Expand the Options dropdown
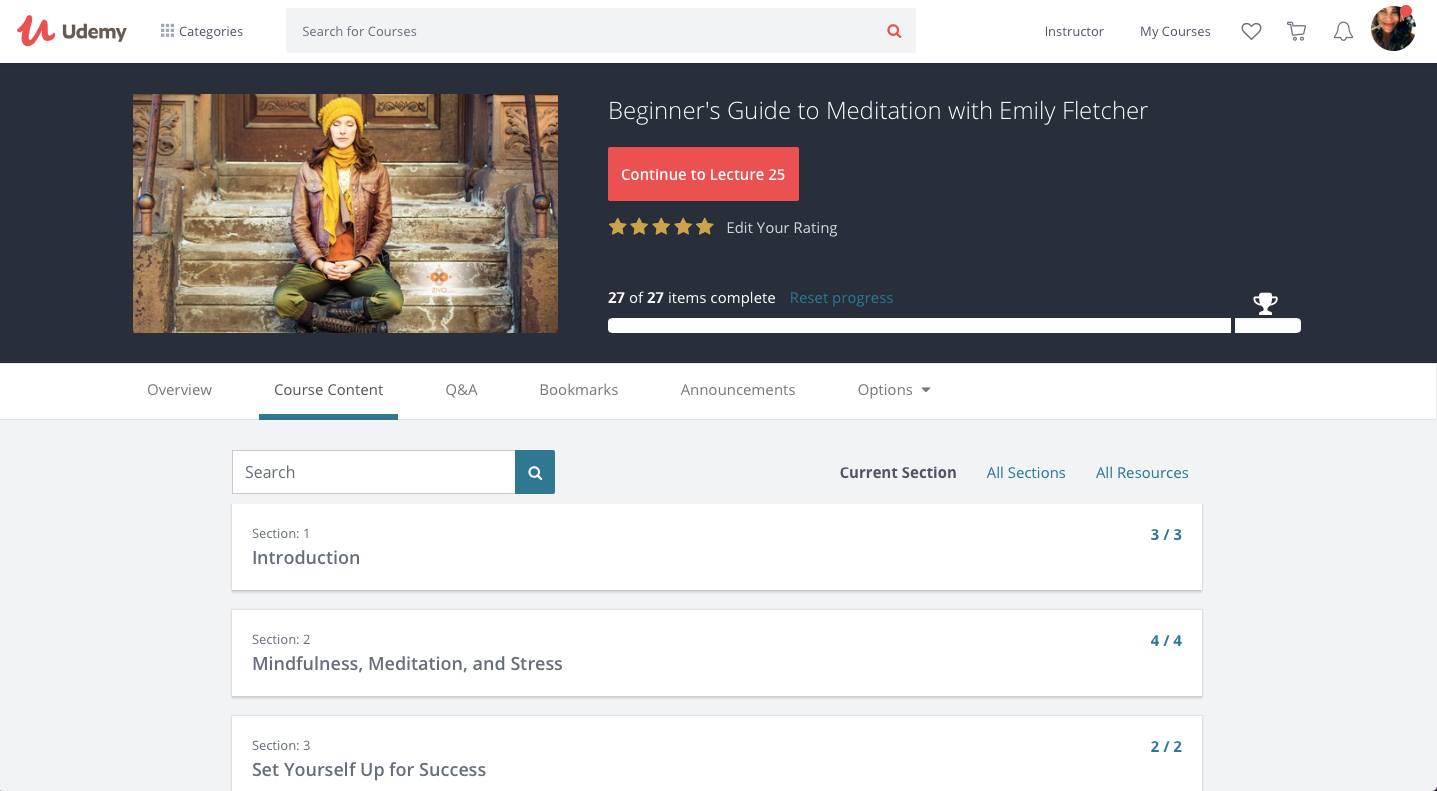The image size is (1437, 791). [894, 390]
